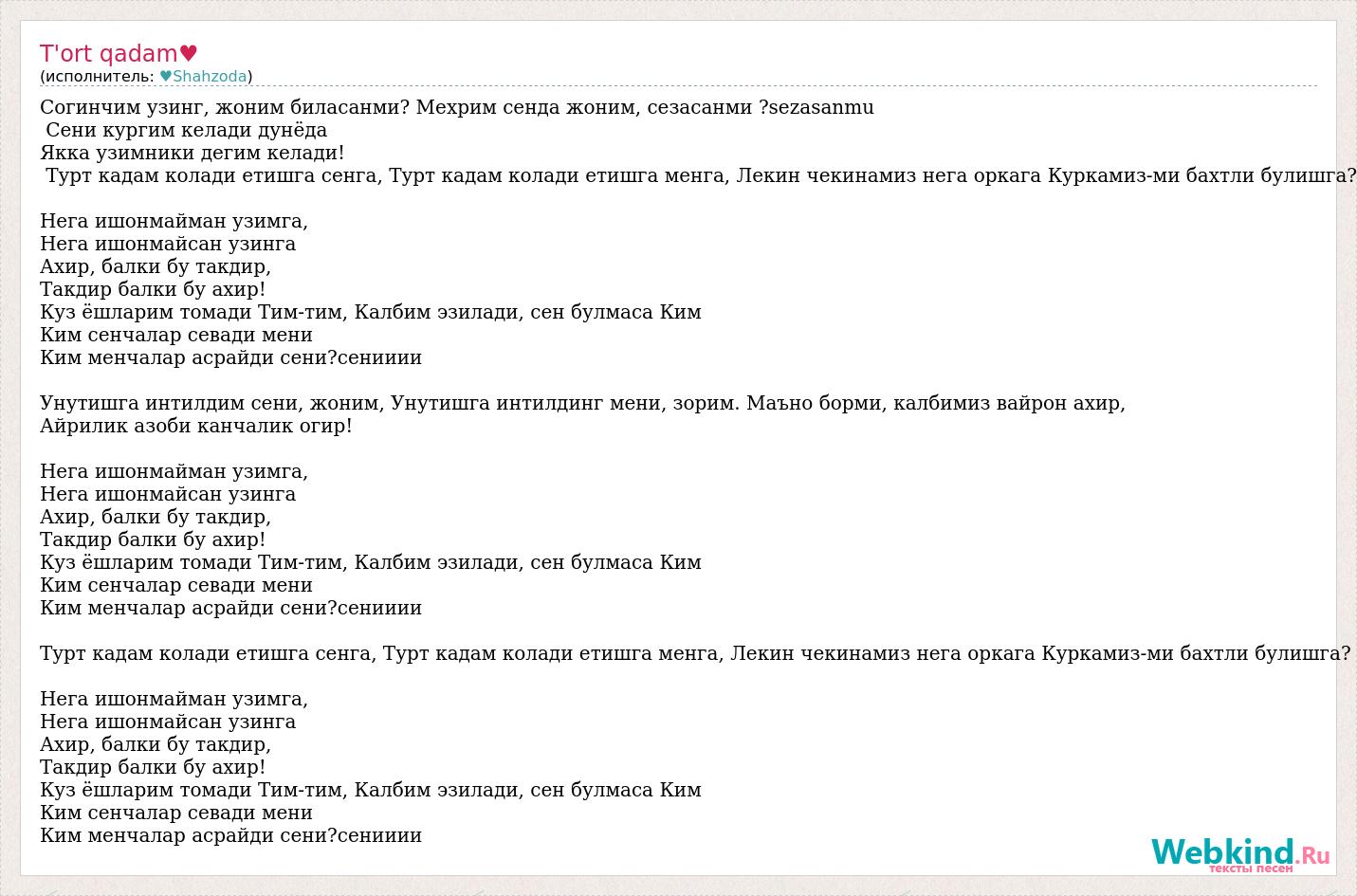Click the first 'Нега ишонмайман узимга,' line
The width and height of the screenshot is (1357, 896).
[x=174, y=221]
